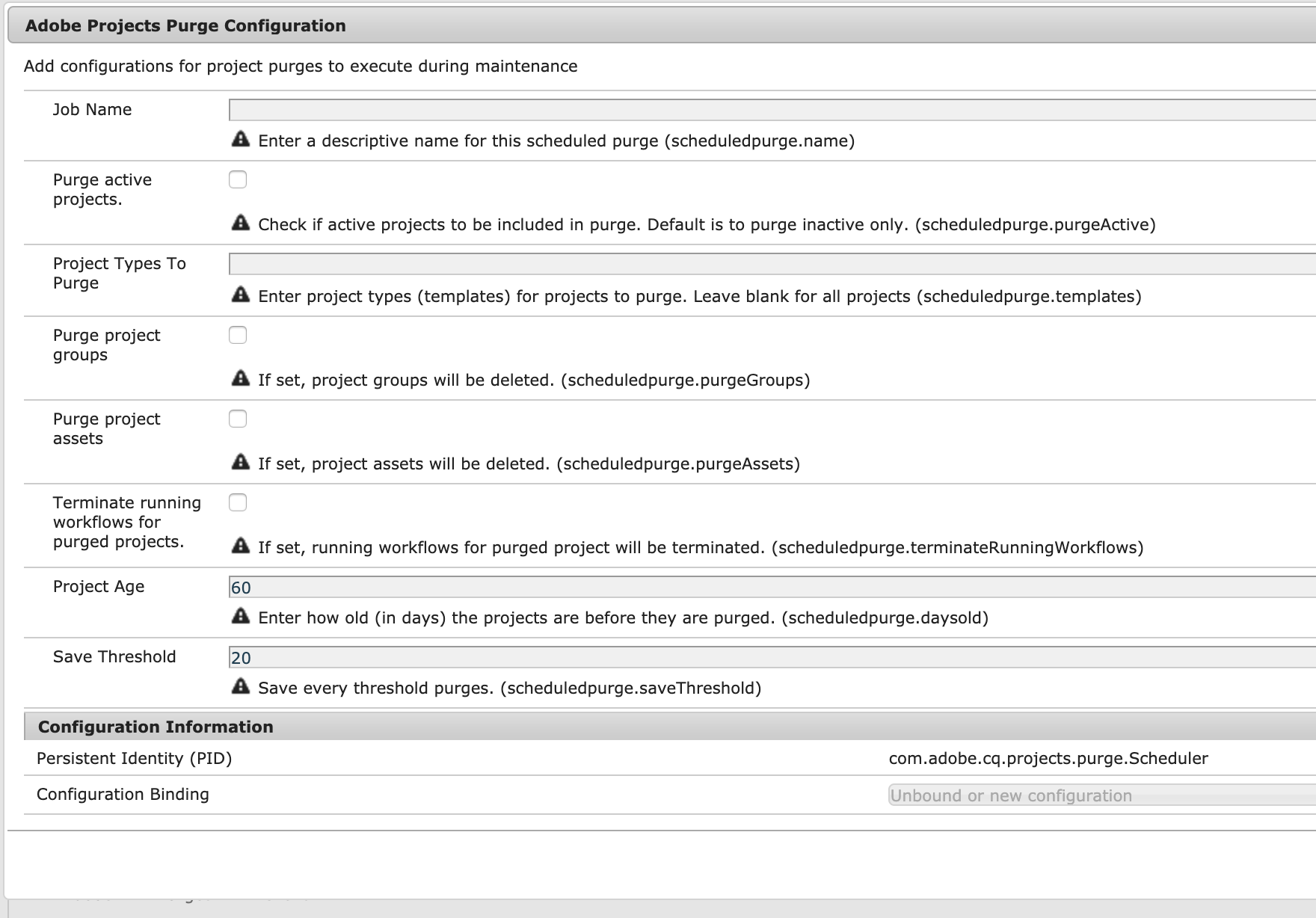Viewport: 1316px width, 918px height.
Task: Click warning icon beside saveThreshold description
Action: coord(241,687)
